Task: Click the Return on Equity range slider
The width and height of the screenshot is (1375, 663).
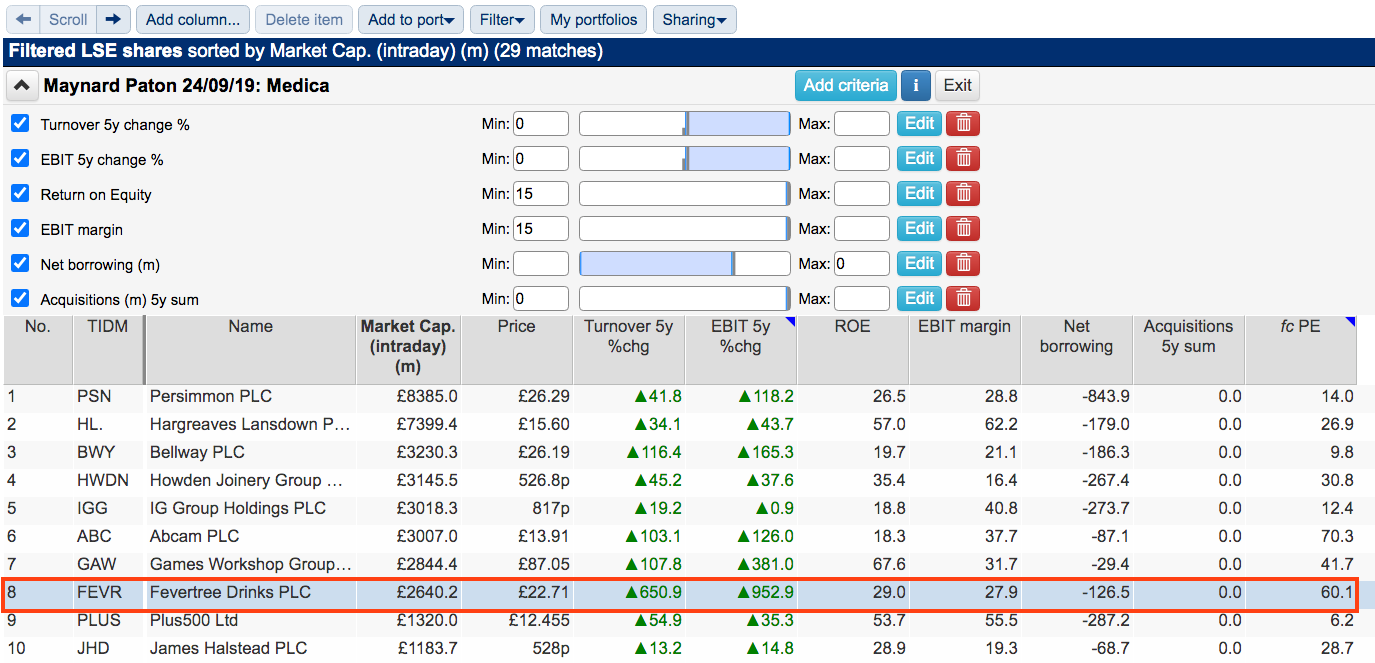Action: [x=685, y=194]
